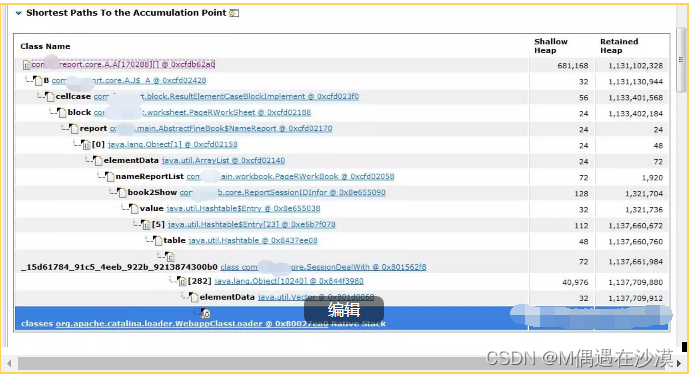
Task: Collapse Shortest Paths To the Accumulation Point section
Action: 18,13
